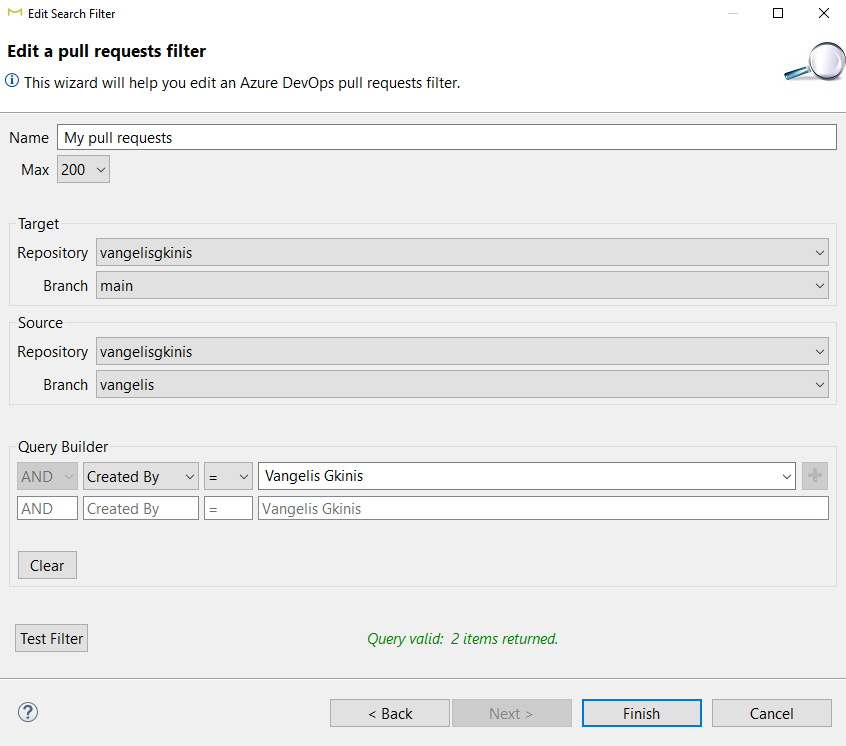
Task: Expand the Source Repository dropdown
Action: [x=461, y=352]
